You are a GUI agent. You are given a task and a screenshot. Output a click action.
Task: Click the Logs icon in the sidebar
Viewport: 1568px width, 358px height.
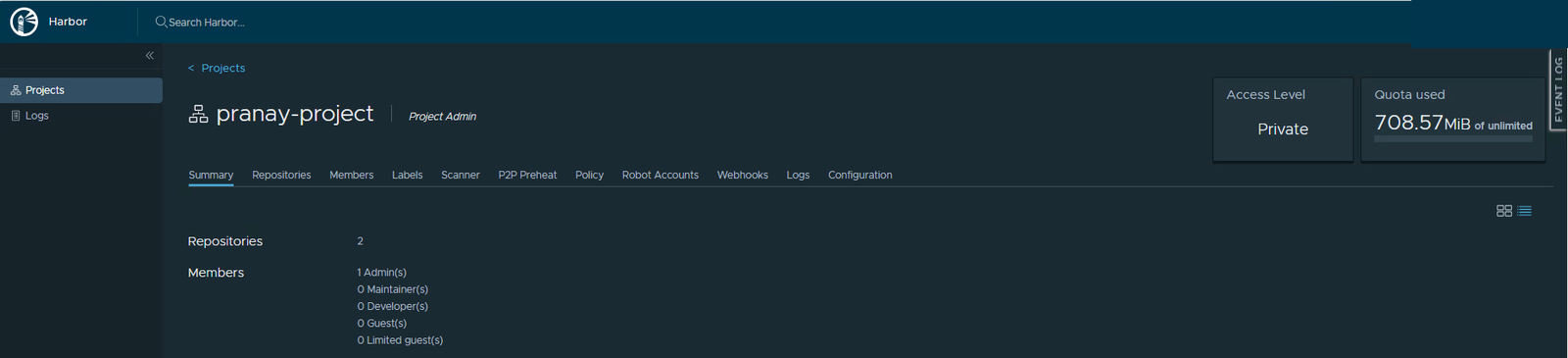tap(16, 116)
